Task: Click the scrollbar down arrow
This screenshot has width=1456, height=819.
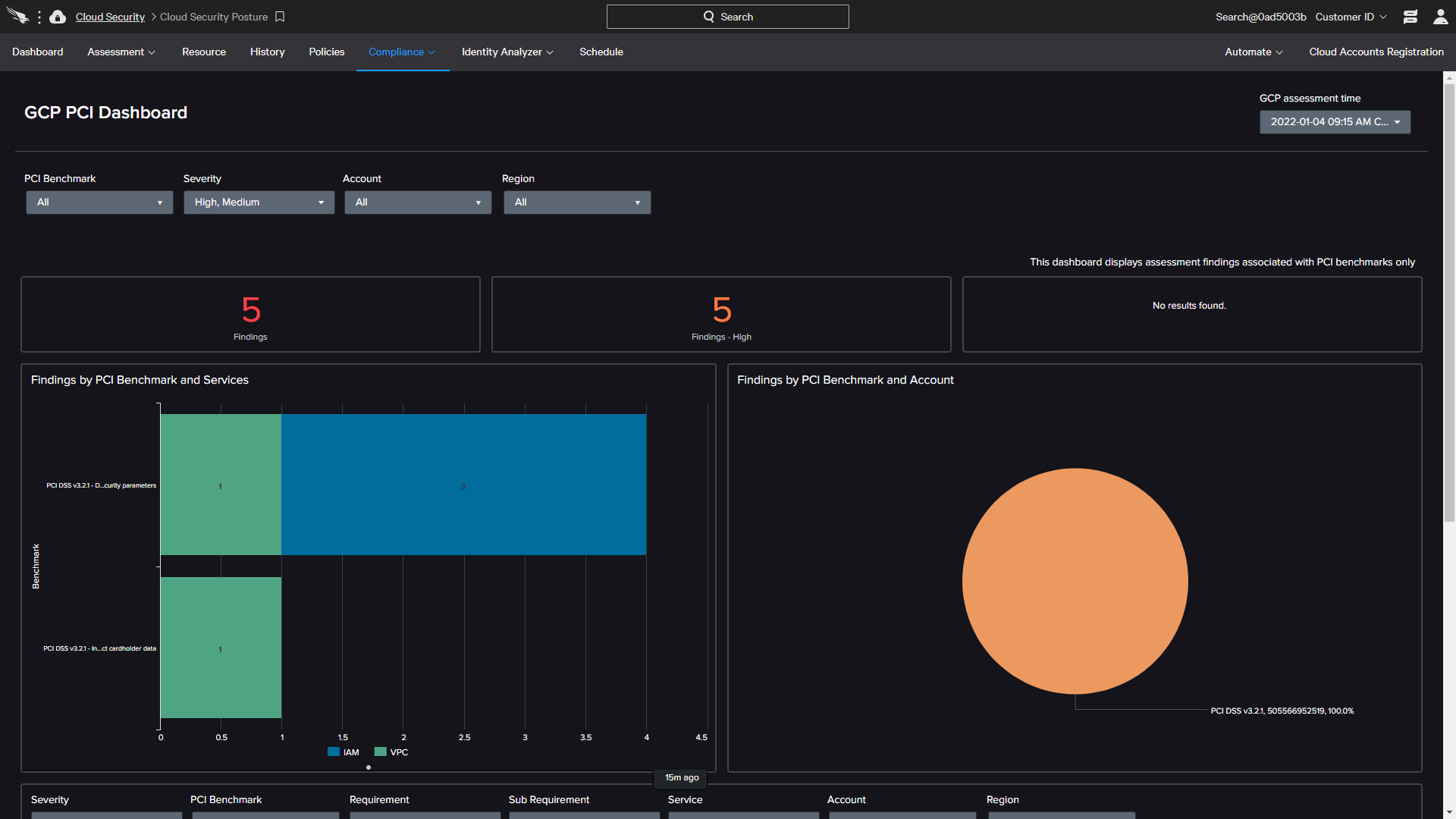Action: tap(1449, 813)
